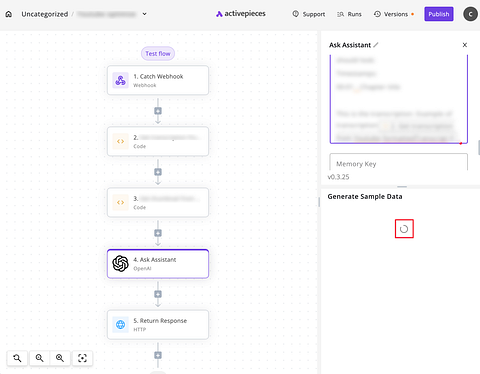Expand the flow name dropdown arrow
The height and width of the screenshot is (374, 480).
coord(144,14)
